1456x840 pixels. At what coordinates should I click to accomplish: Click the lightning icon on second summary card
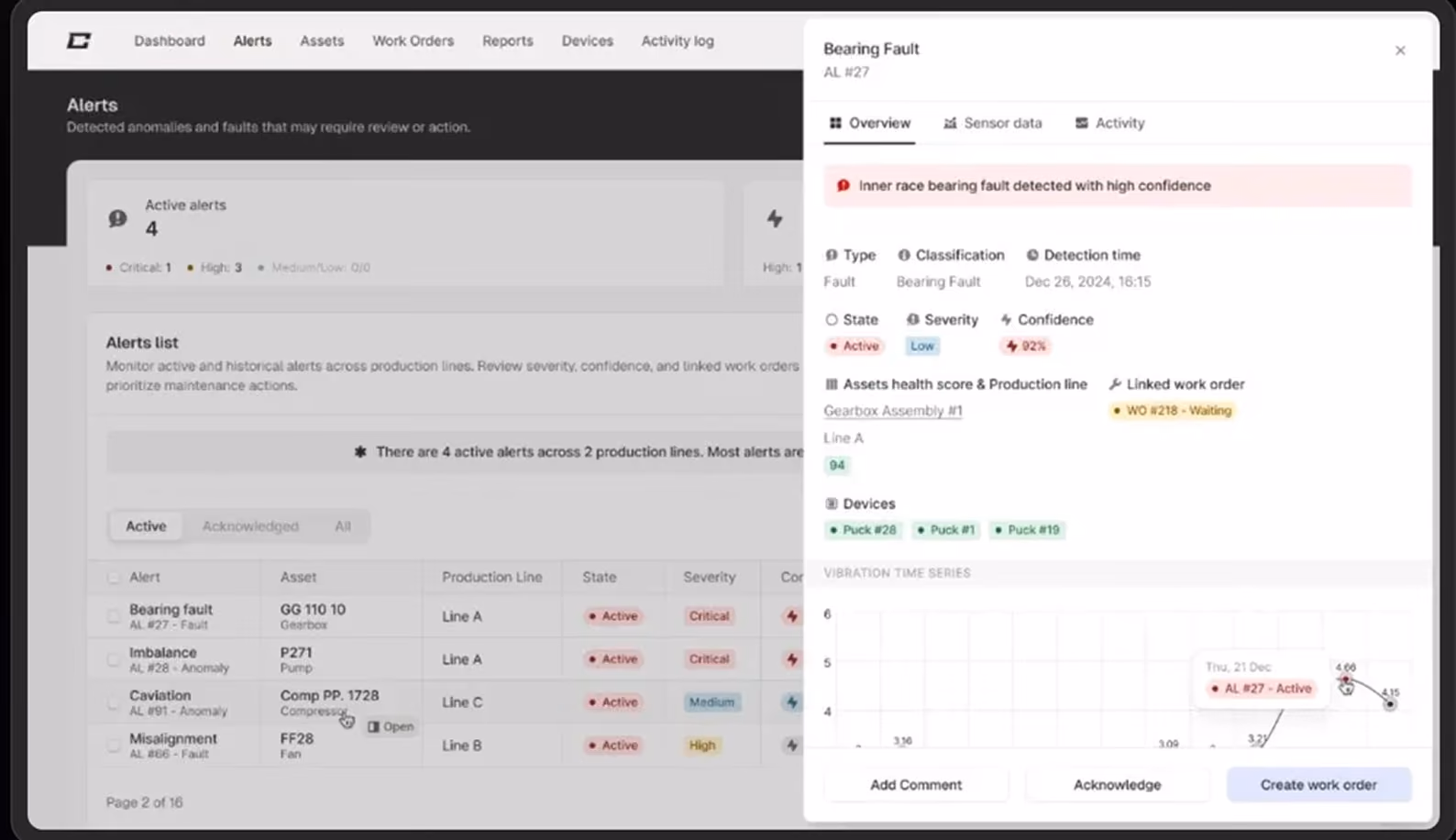pos(775,218)
